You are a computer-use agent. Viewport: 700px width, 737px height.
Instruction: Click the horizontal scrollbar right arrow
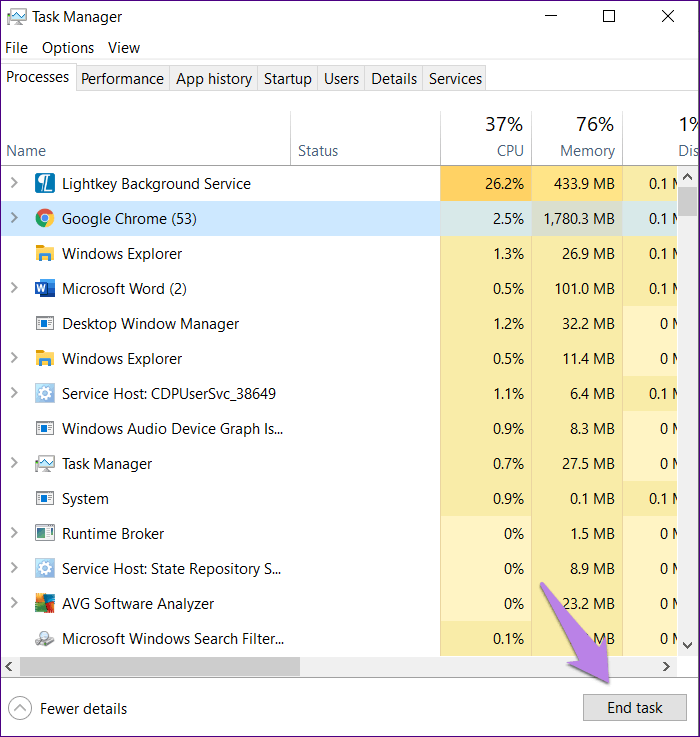(666, 666)
